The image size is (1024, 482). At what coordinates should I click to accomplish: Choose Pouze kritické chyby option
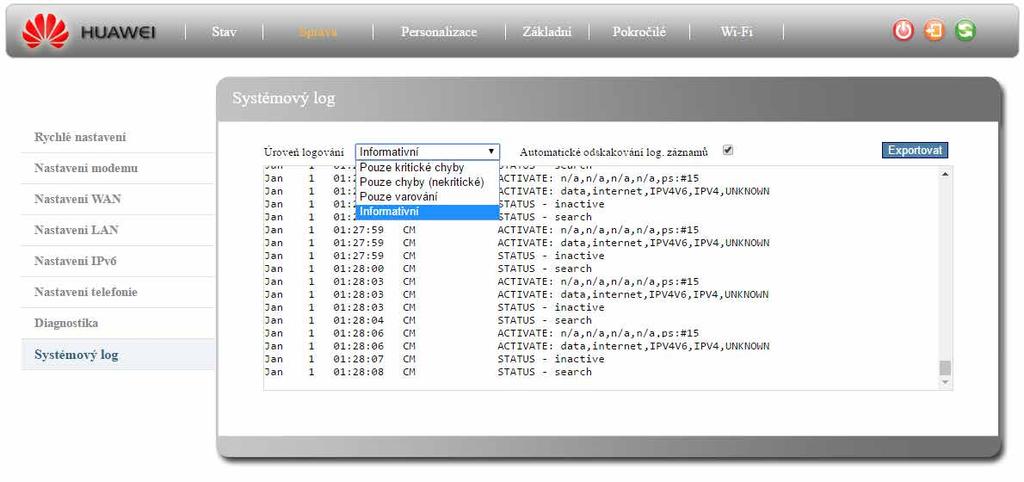coord(428,167)
